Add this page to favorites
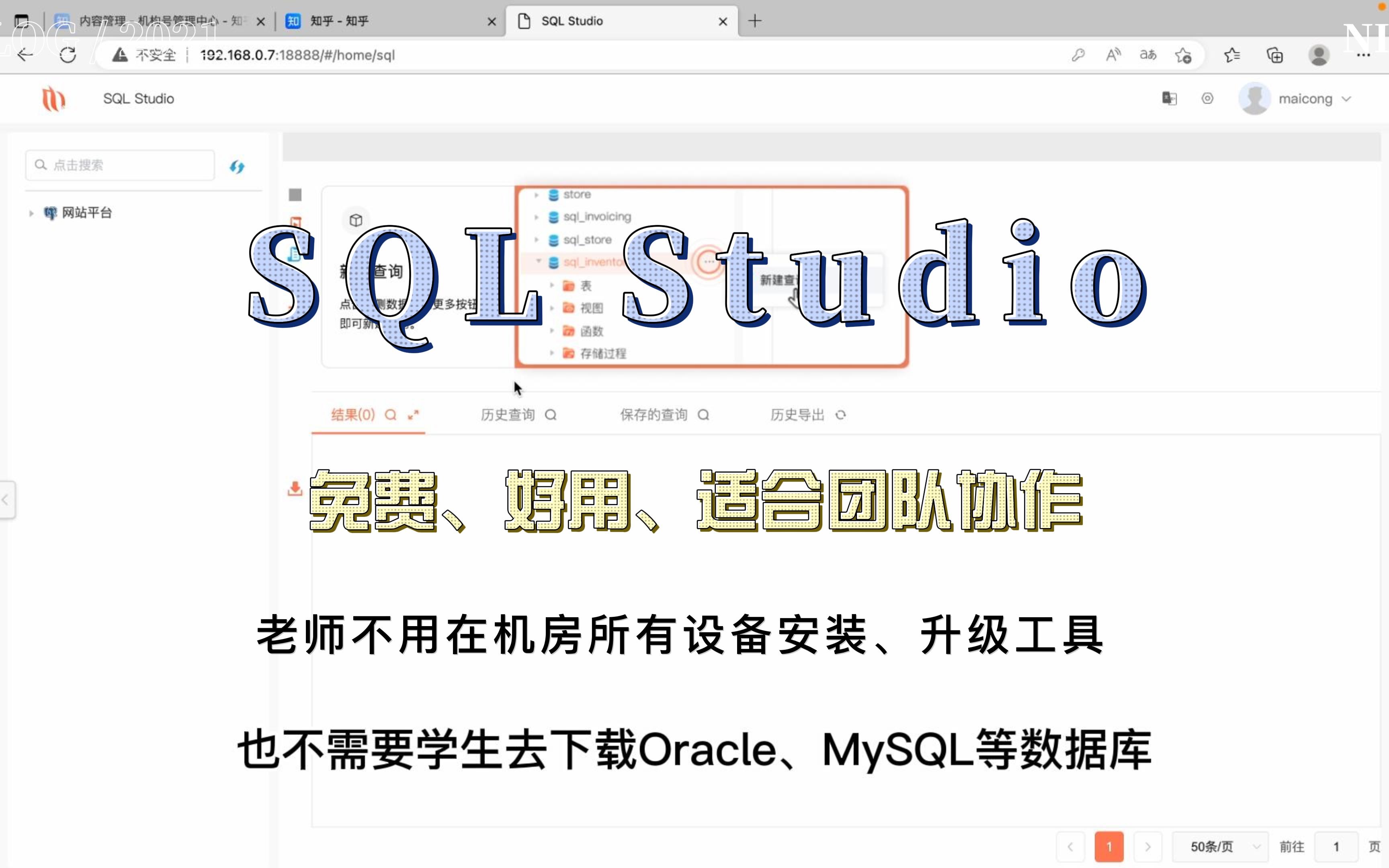Image resolution: width=1389 pixels, height=868 pixels. pos(1183,55)
